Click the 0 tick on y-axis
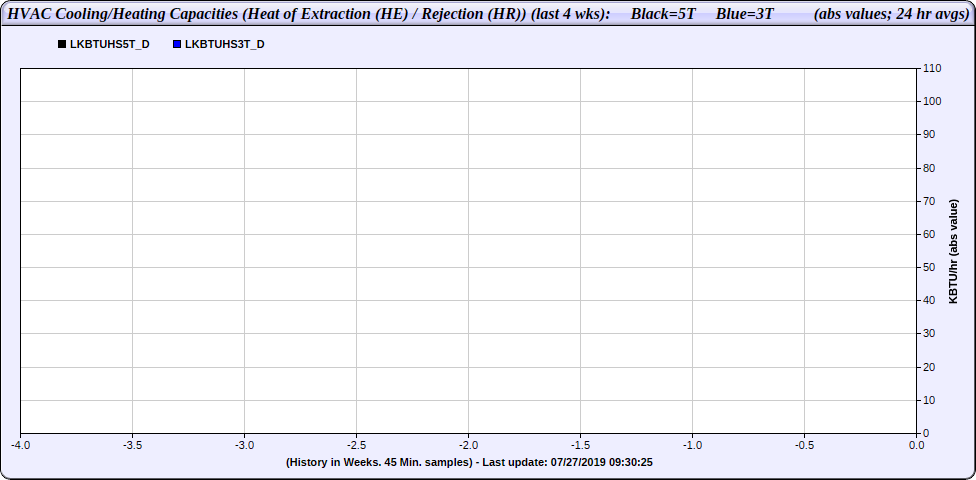Image resolution: width=976 pixels, height=480 pixels. pos(925,433)
